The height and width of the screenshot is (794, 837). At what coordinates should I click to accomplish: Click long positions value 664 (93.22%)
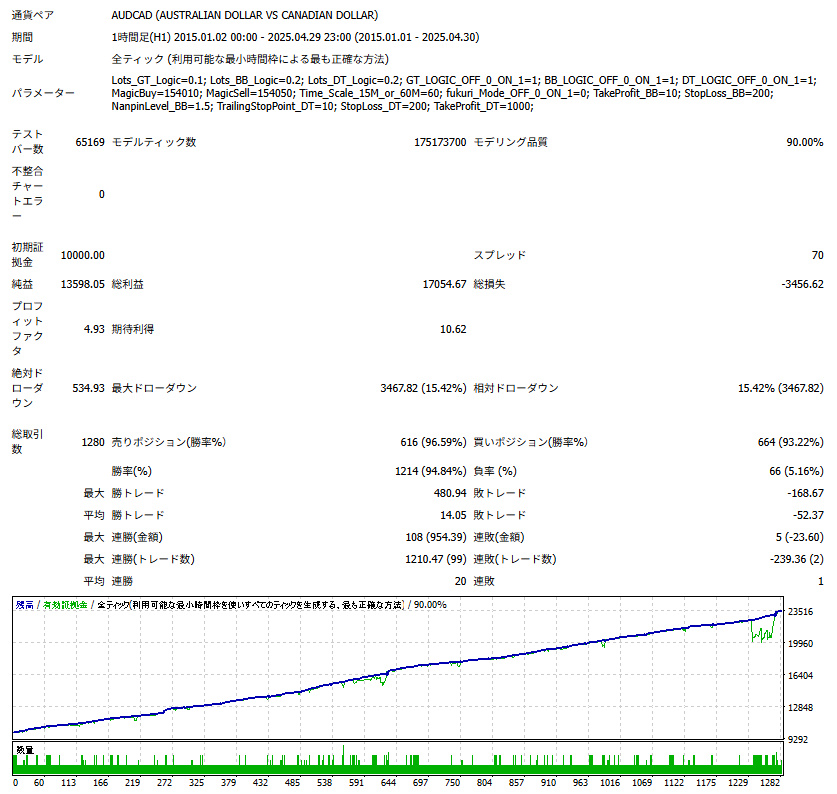click(x=791, y=442)
